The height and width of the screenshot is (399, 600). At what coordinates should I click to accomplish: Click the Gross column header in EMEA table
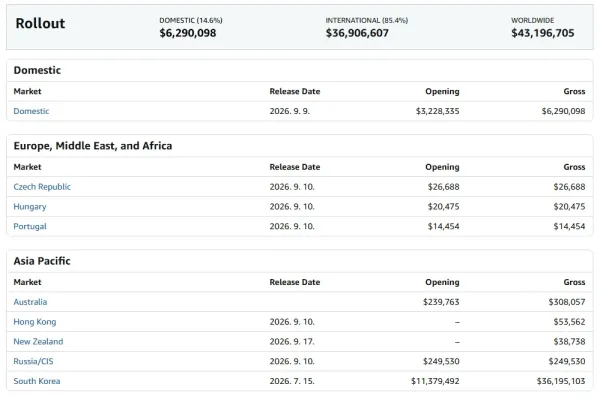click(574, 167)
